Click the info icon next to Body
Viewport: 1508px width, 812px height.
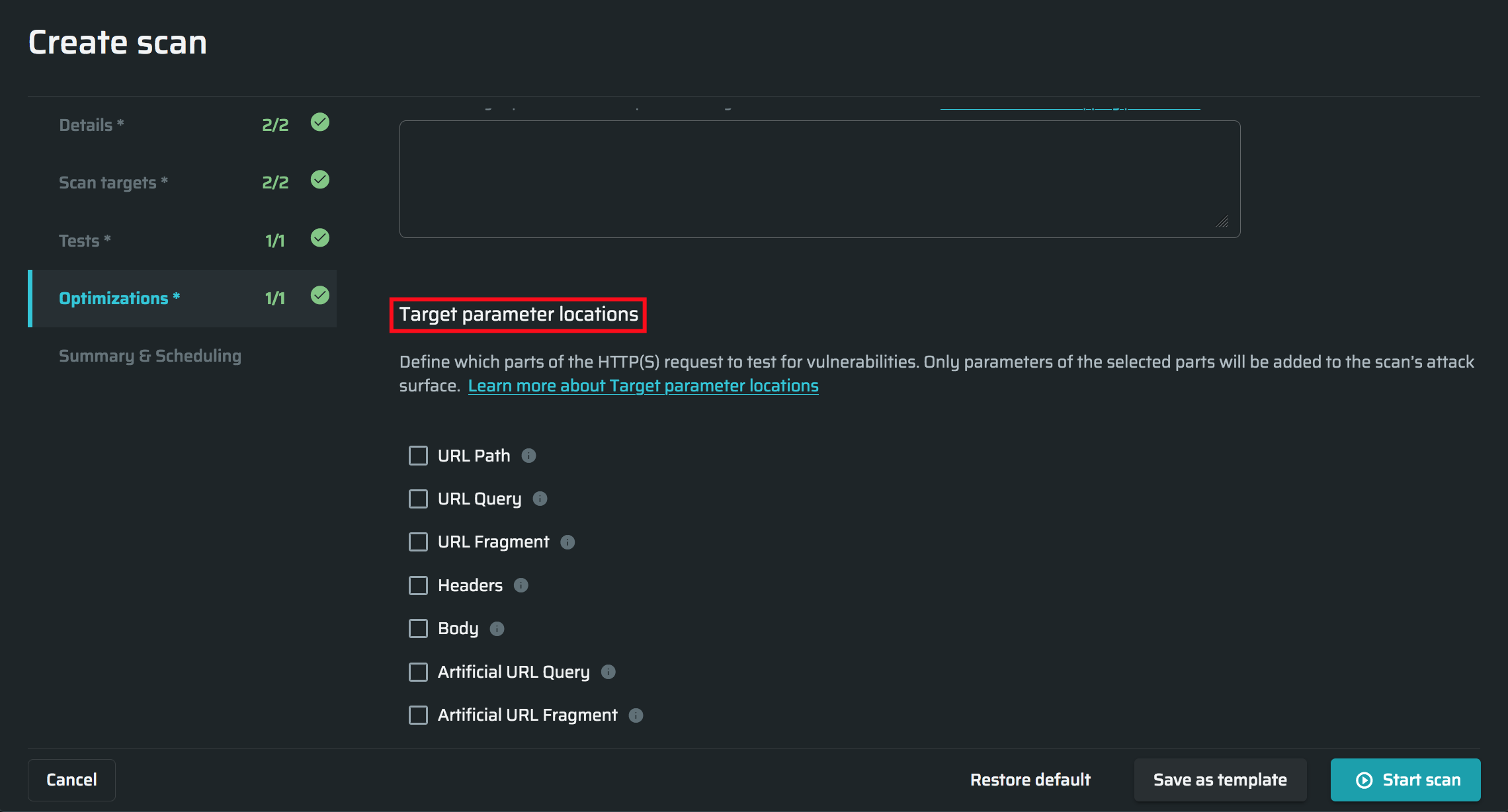(497, 629)
